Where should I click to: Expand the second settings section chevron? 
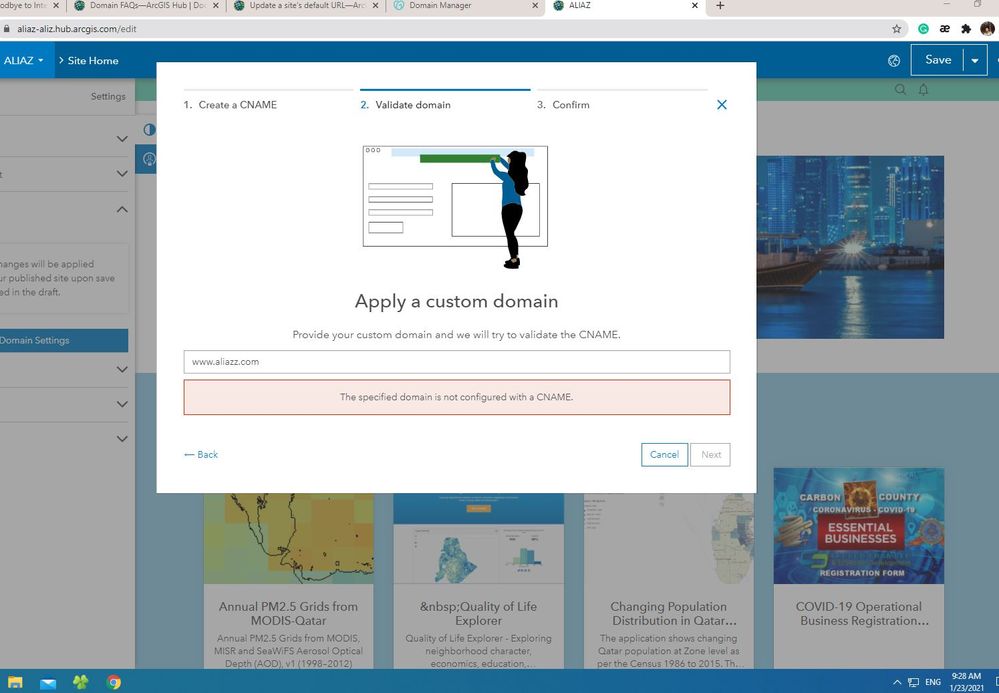(x=122, y=173)
